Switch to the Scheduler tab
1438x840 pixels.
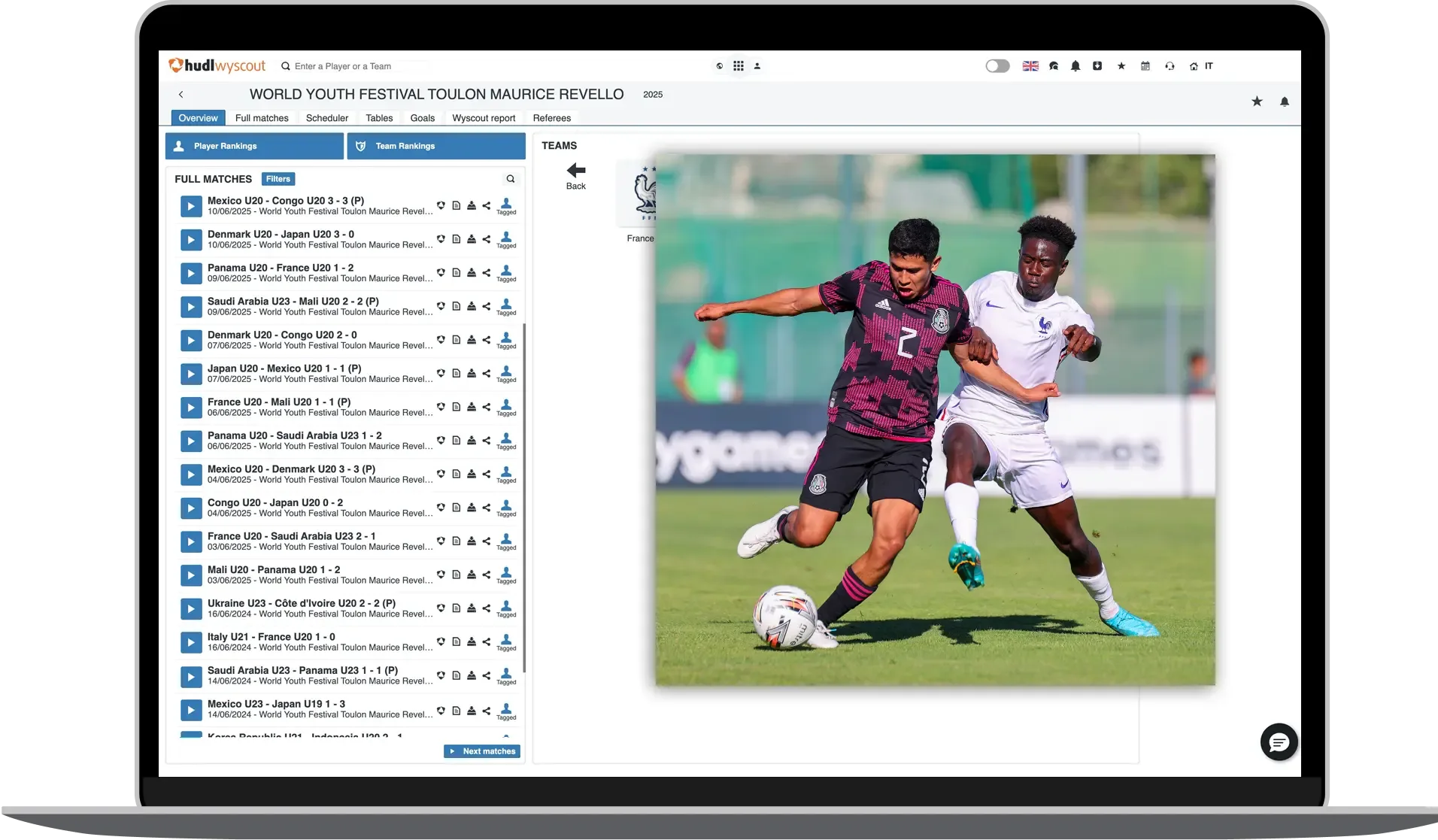click(326, 118)
